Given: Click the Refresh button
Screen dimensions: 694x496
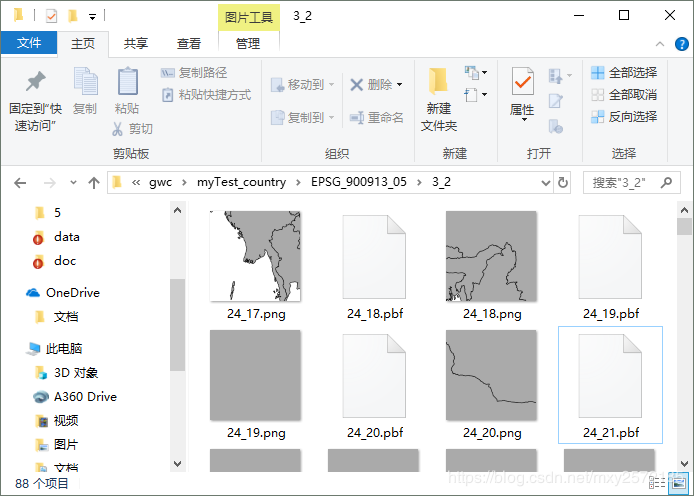Looking at the screenshot, I should pos(563,183).
